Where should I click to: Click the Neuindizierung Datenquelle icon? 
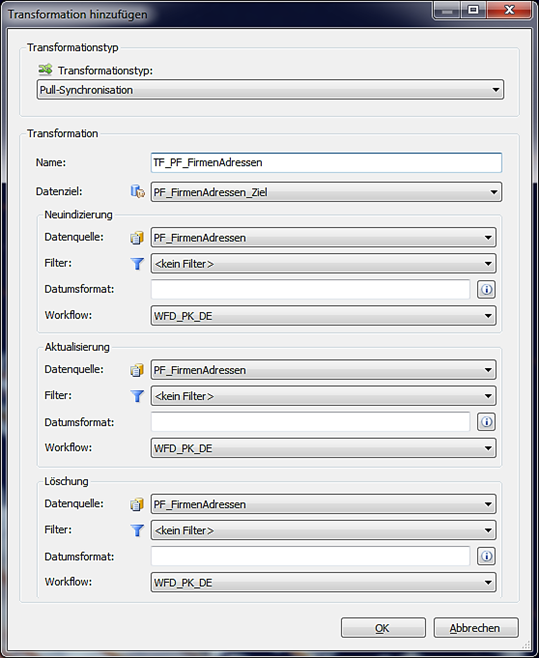coord(137,238)
